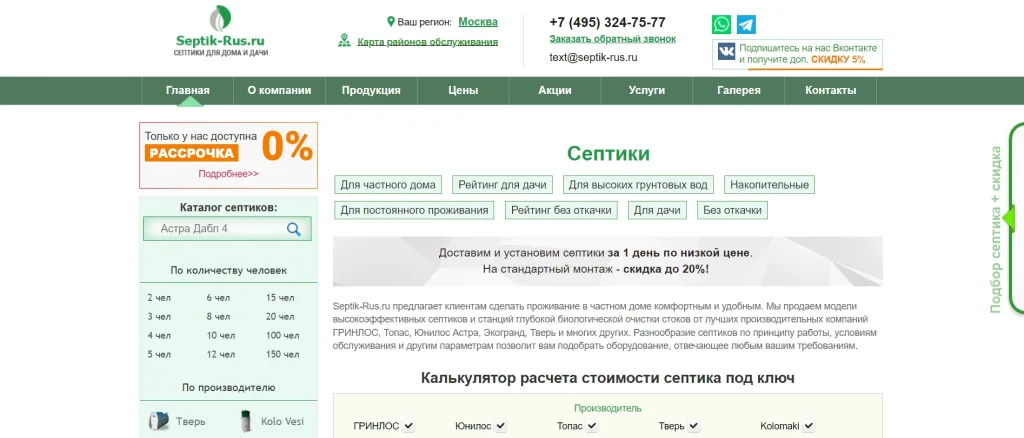Filter septics for 100 чел
The image size is (1024, 438).
pos(282,336)
